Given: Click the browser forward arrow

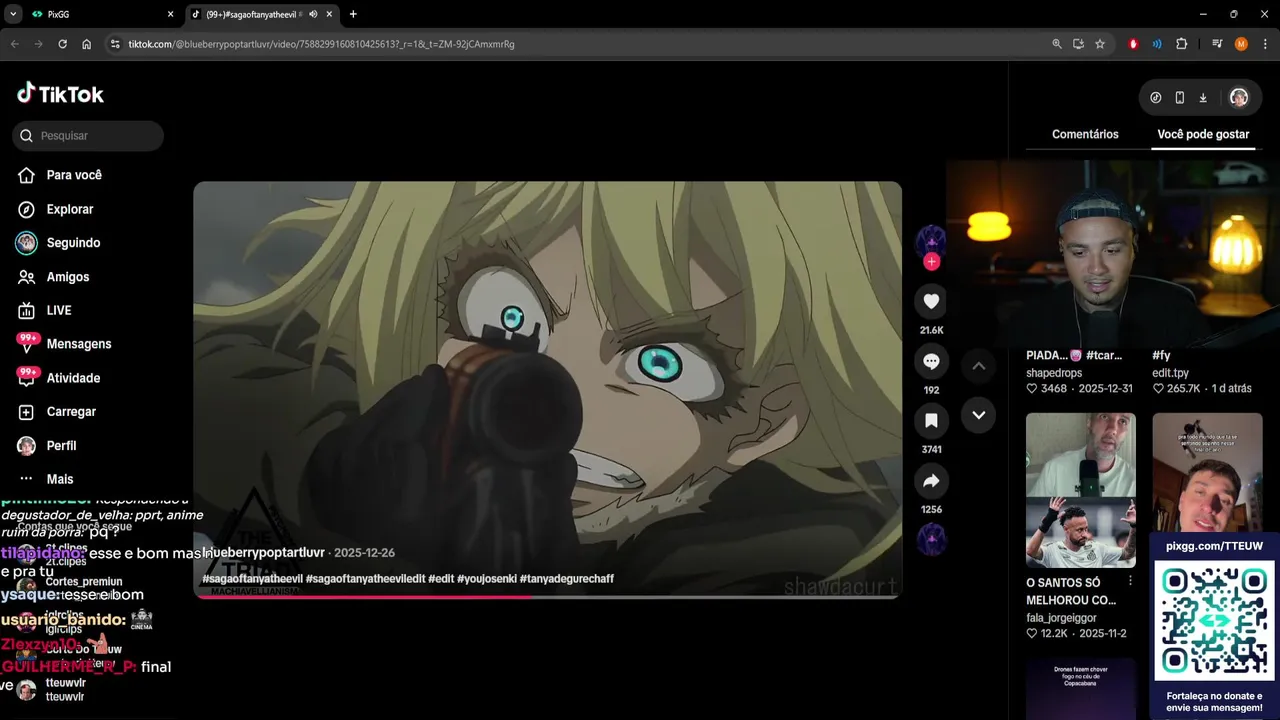Looking at the screenshot, I should click(x=38, y=44).
